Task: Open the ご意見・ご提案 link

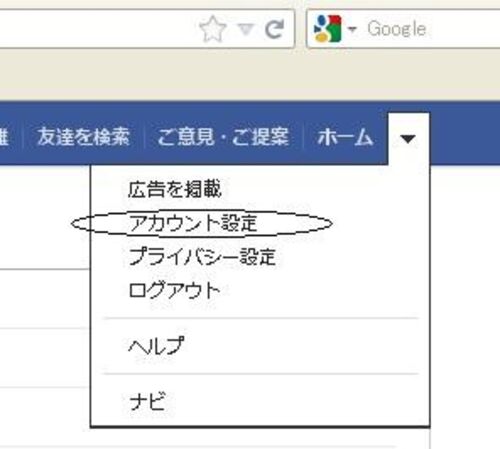Action: click(x=223, y=137)
